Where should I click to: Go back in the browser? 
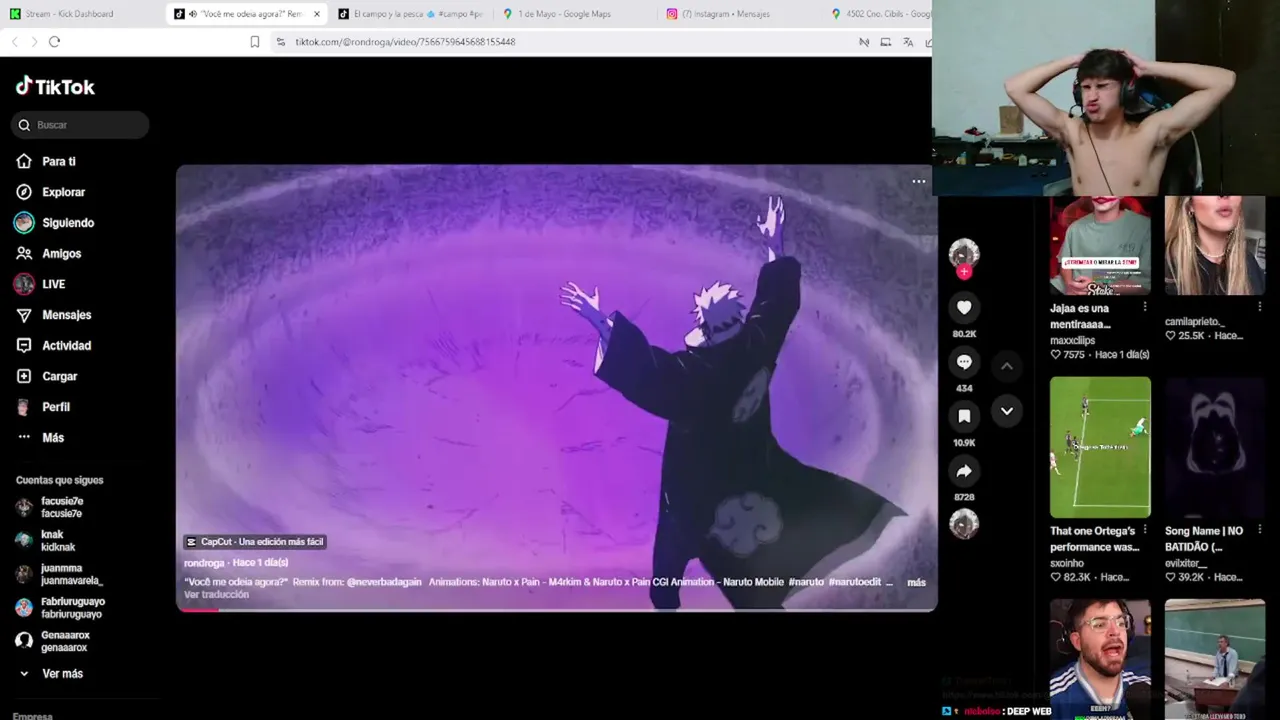pos(14,42)
